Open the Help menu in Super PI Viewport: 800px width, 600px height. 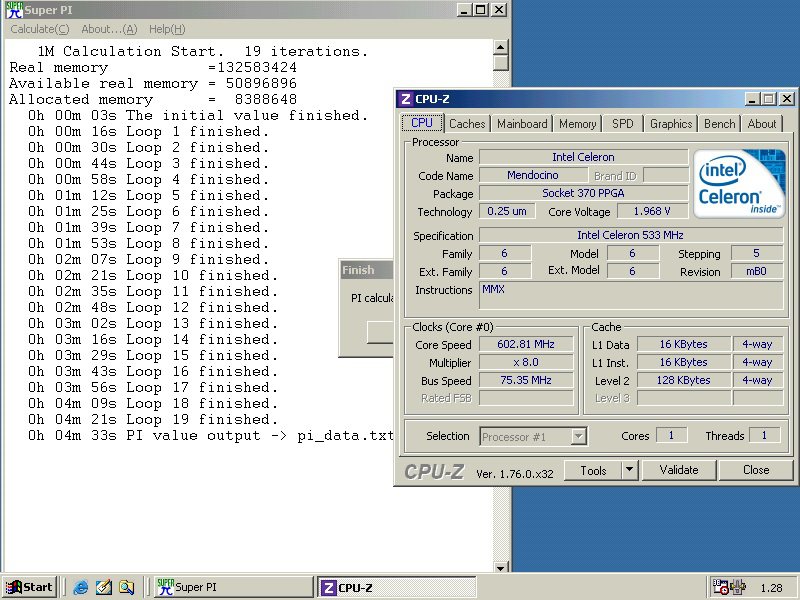[x=166, y=29]
